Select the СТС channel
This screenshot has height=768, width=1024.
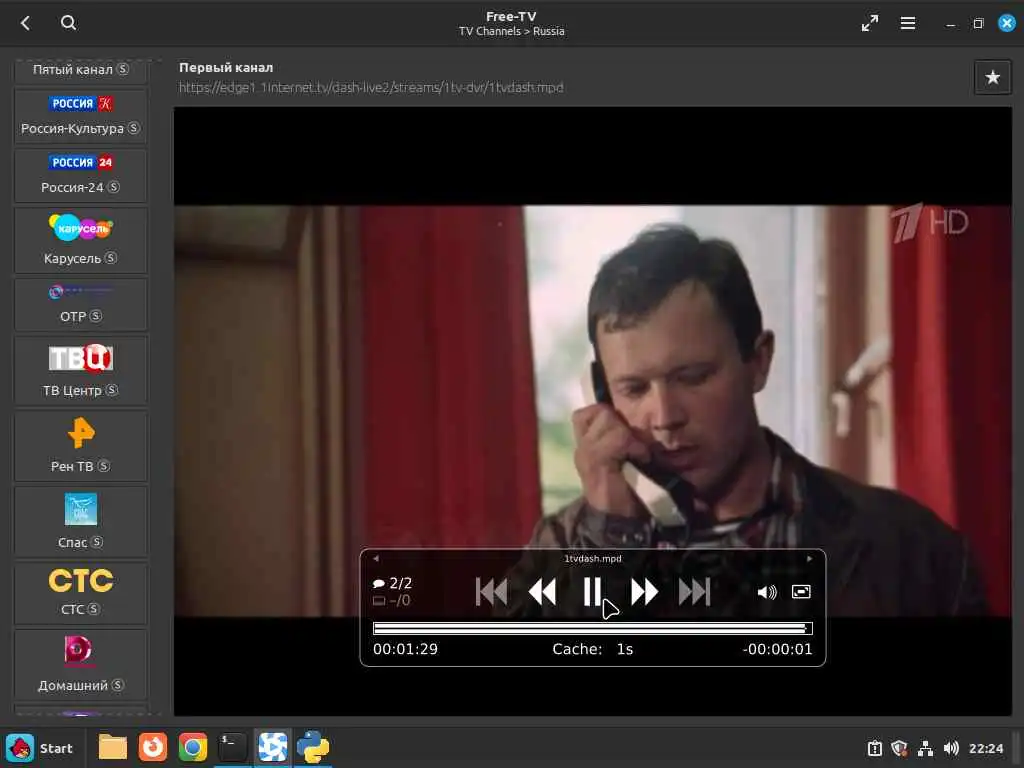pyautogui.click(x=81, y=592)
